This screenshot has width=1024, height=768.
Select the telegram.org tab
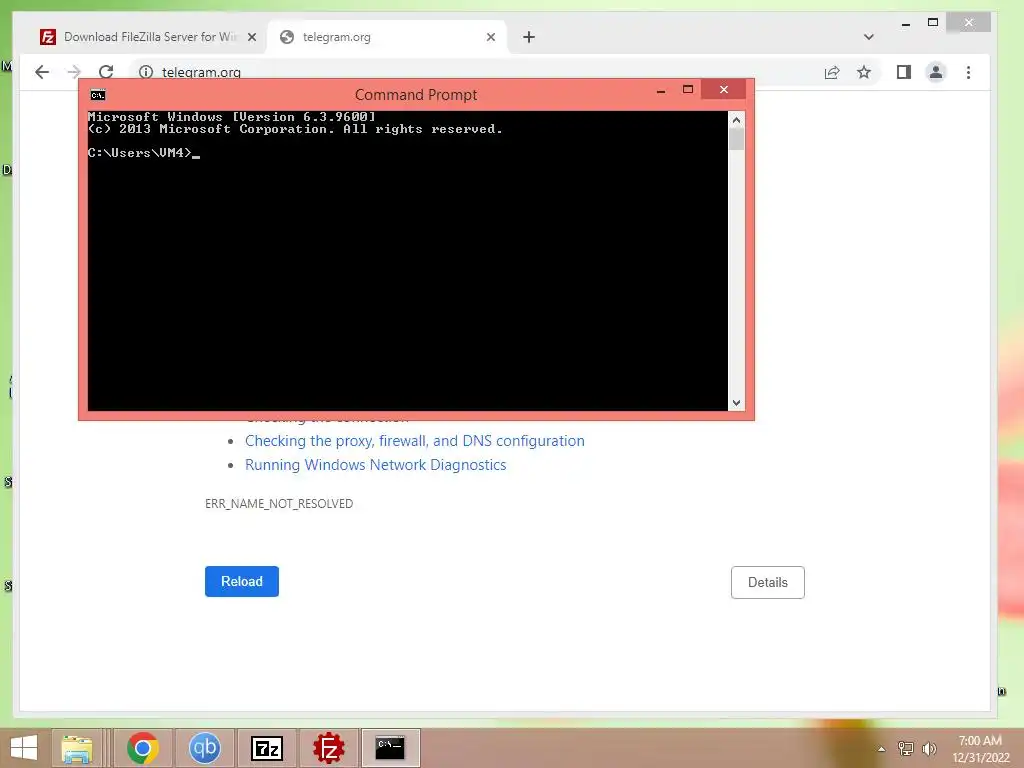(388, 37)
